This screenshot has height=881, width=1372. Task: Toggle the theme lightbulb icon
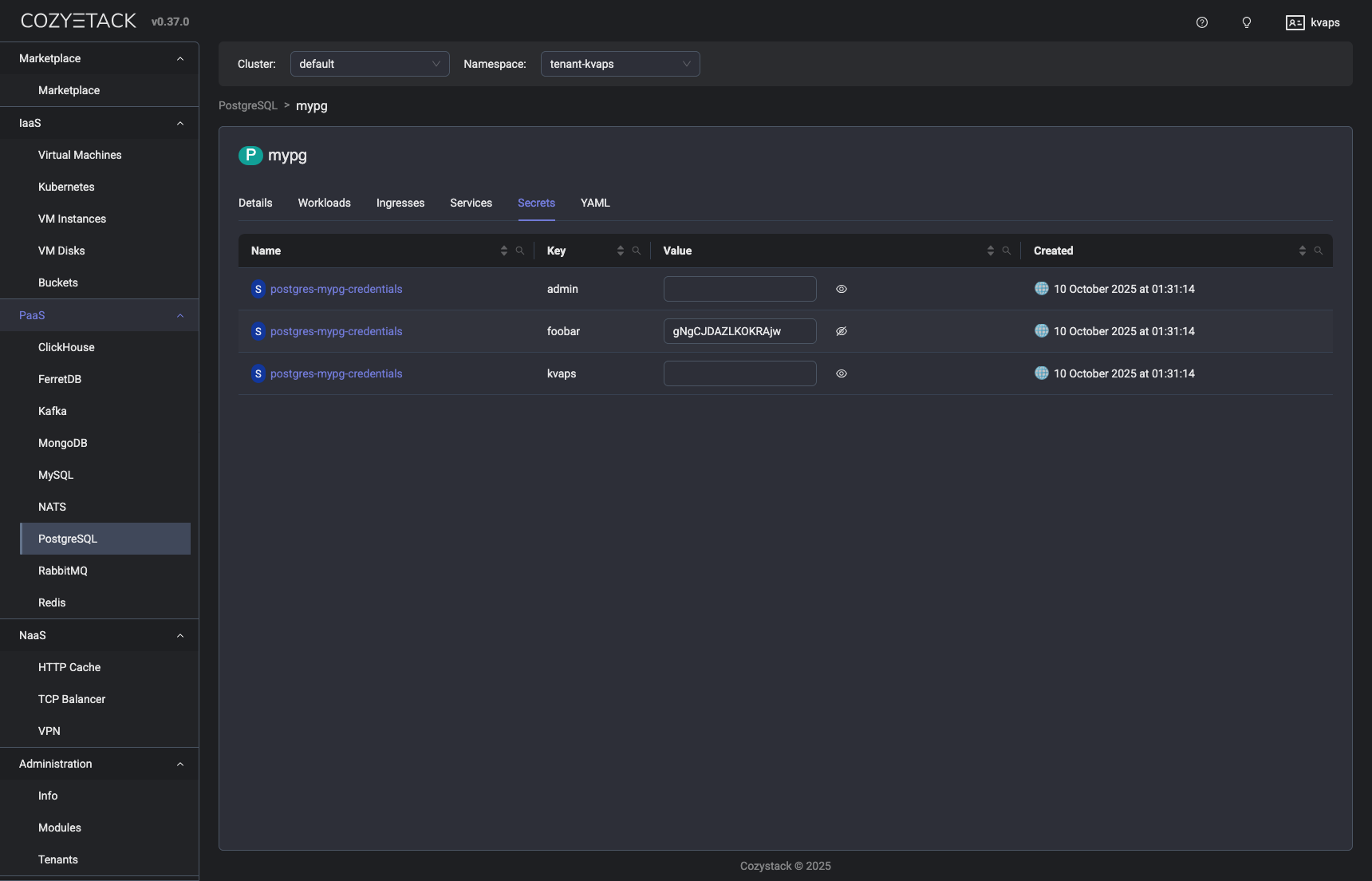1247,22
